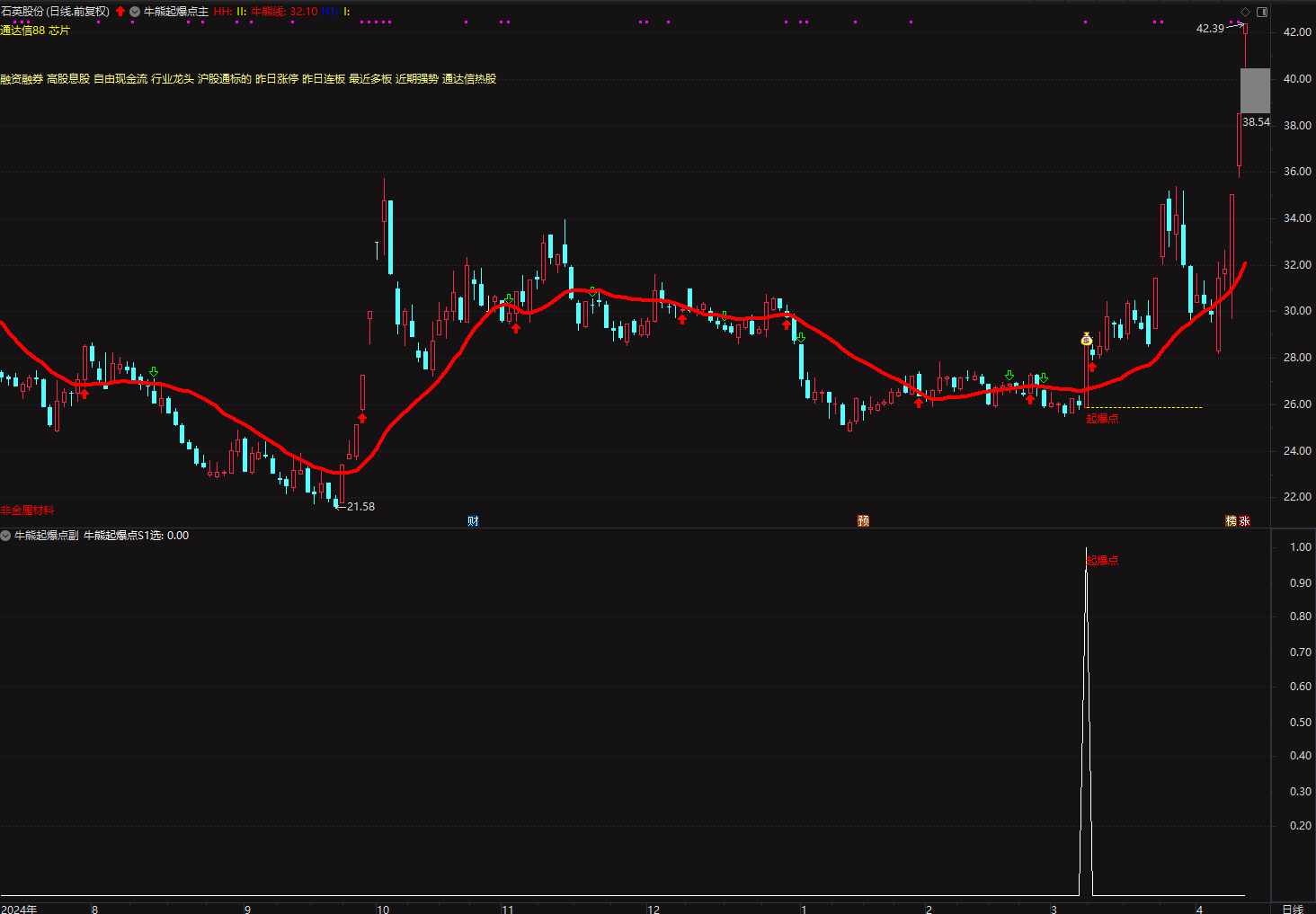1316x914 pixels.
Task: Click the 牛熊起爆点S1选: 0.00 readout
Action: [x=136, y=536]
